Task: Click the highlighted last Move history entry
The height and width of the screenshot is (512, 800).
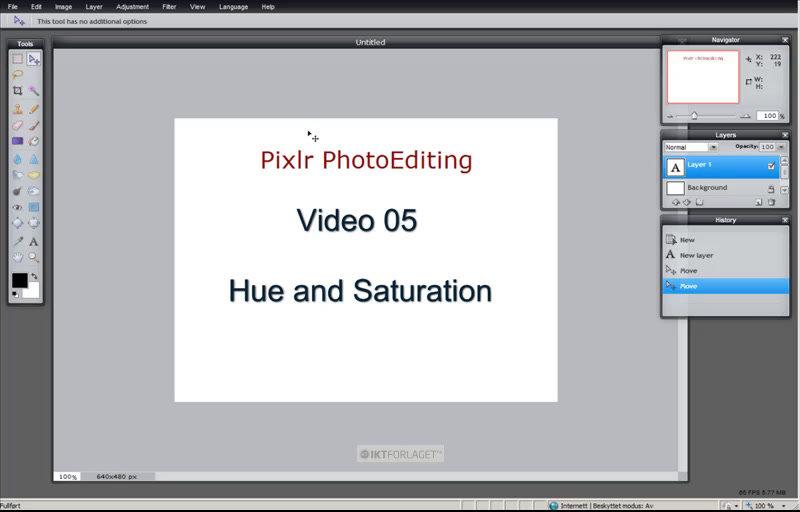Action: pos(725,286)
